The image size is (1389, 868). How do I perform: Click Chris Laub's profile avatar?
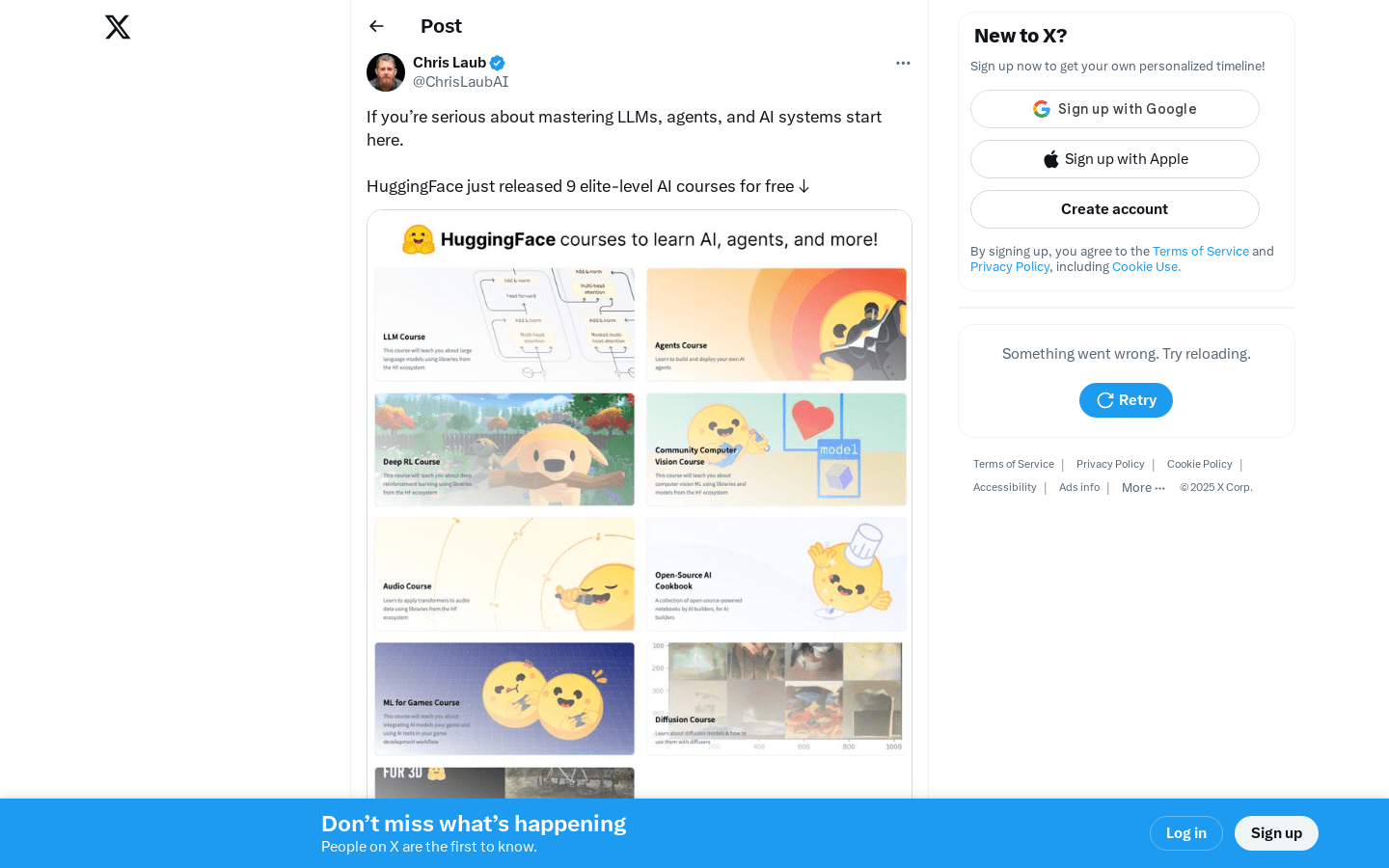[x=386, y=72]
